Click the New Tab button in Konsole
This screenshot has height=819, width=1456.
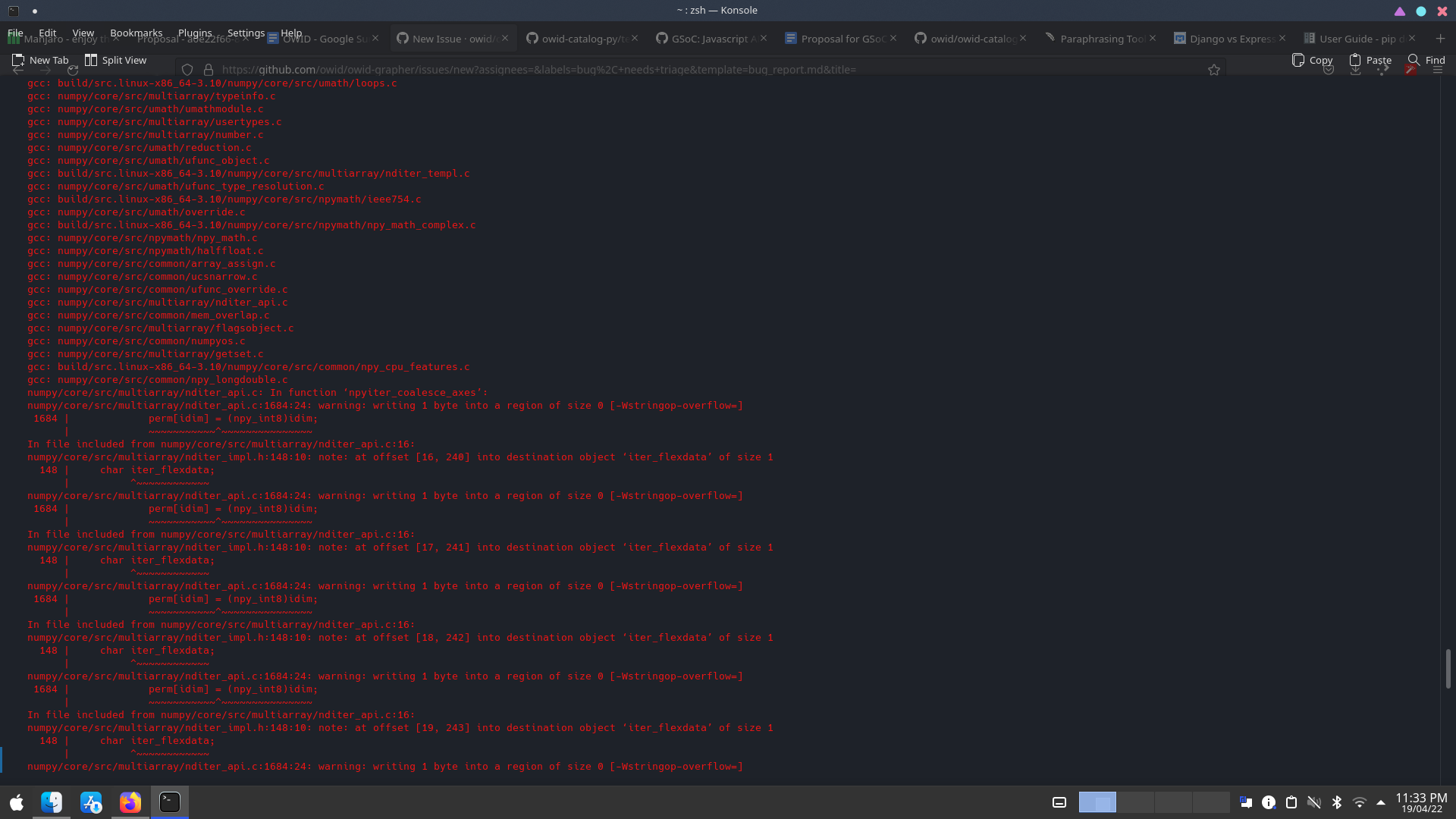click(x=40, y=60)
